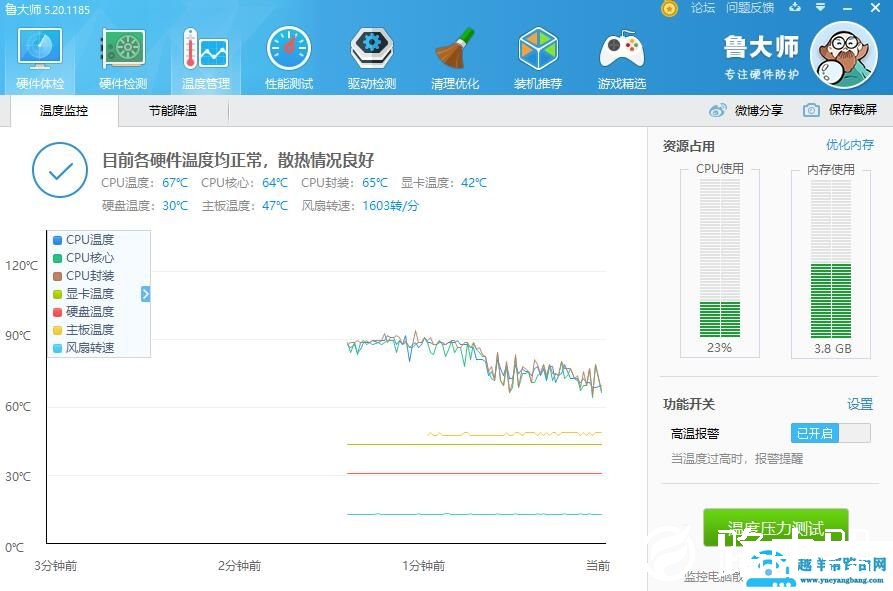893x591 pixels.
Task: Toggle the 高温报警 alarm switch
Action: [830, 433]
